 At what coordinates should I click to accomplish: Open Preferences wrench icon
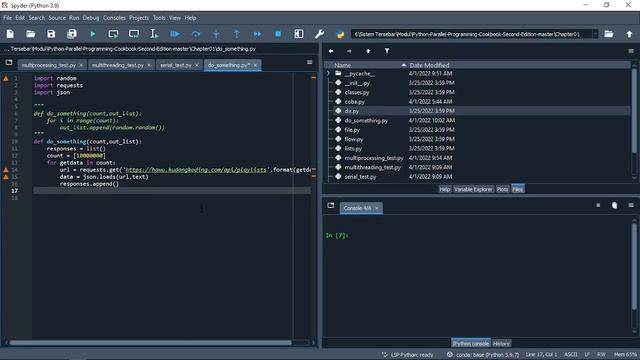pos(320,34)
